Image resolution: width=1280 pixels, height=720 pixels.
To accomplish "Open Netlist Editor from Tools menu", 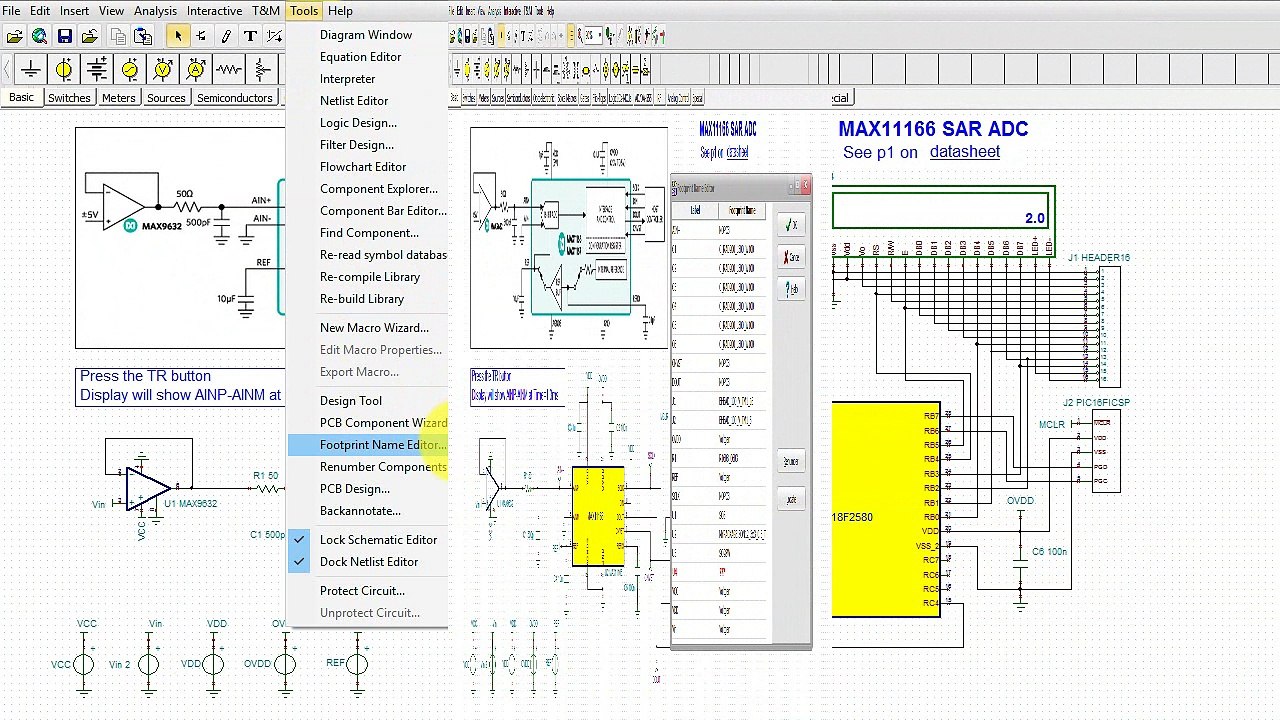I will coord(366,101).
